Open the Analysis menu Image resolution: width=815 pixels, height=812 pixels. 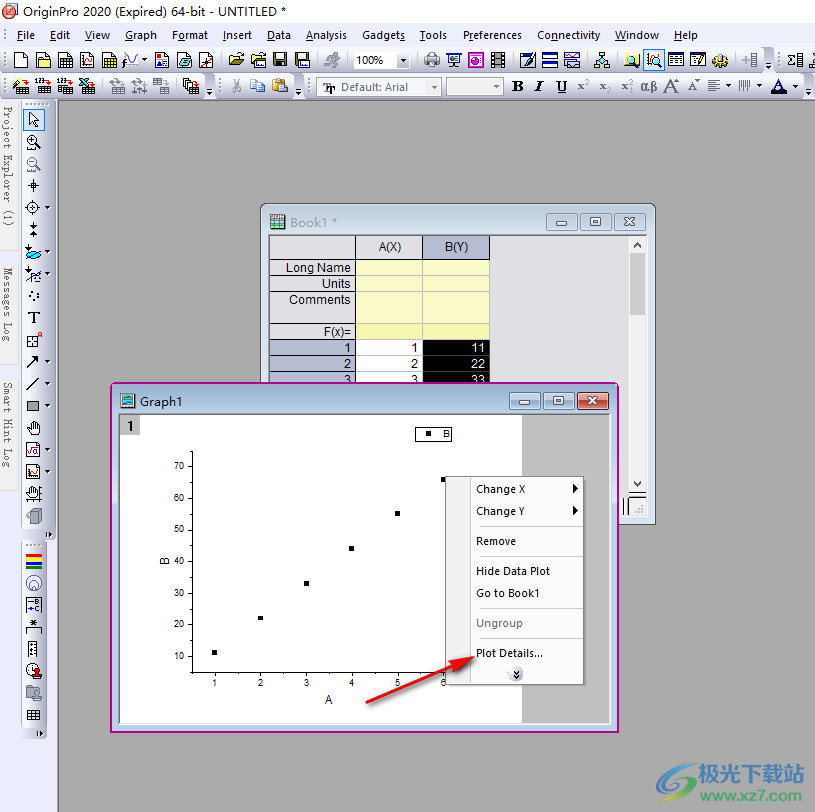tap(326, 35)
